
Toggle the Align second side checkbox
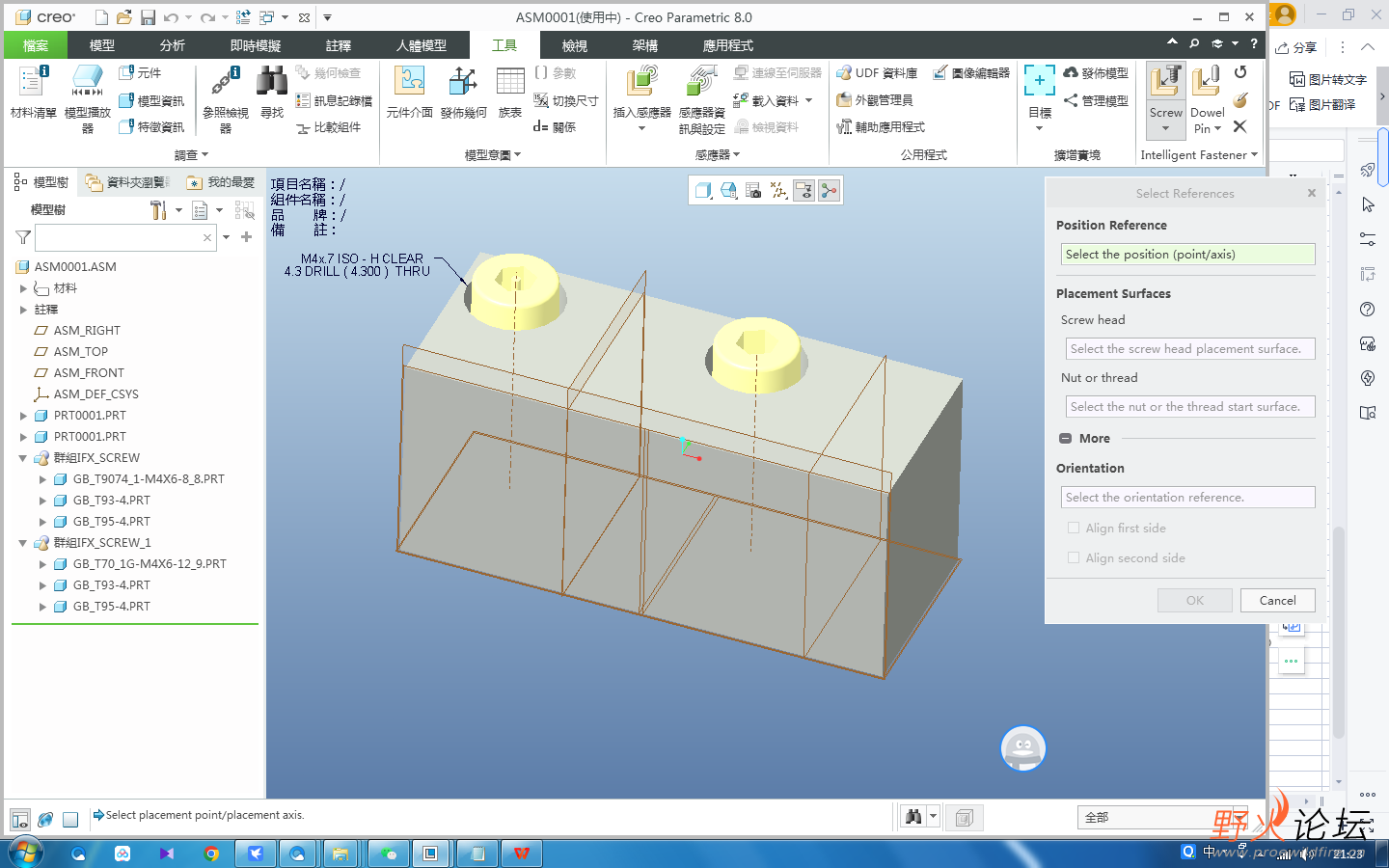click(1074, 557)
